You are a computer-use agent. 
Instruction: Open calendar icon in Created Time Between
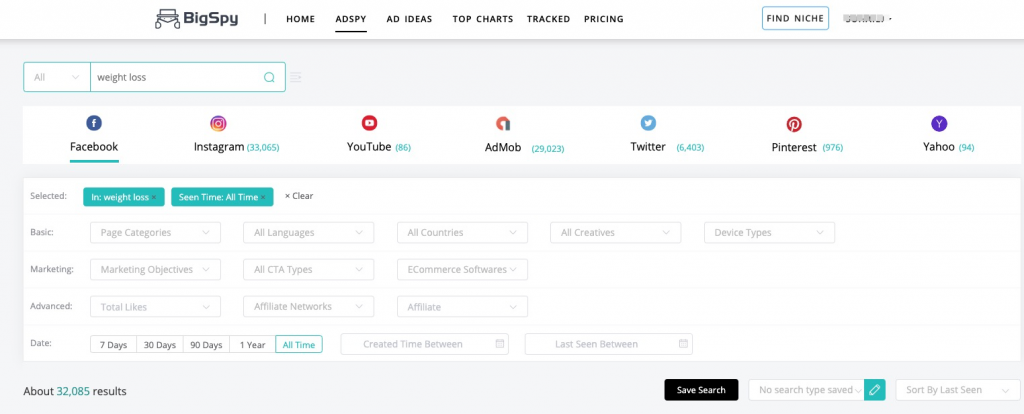point(500,343)
